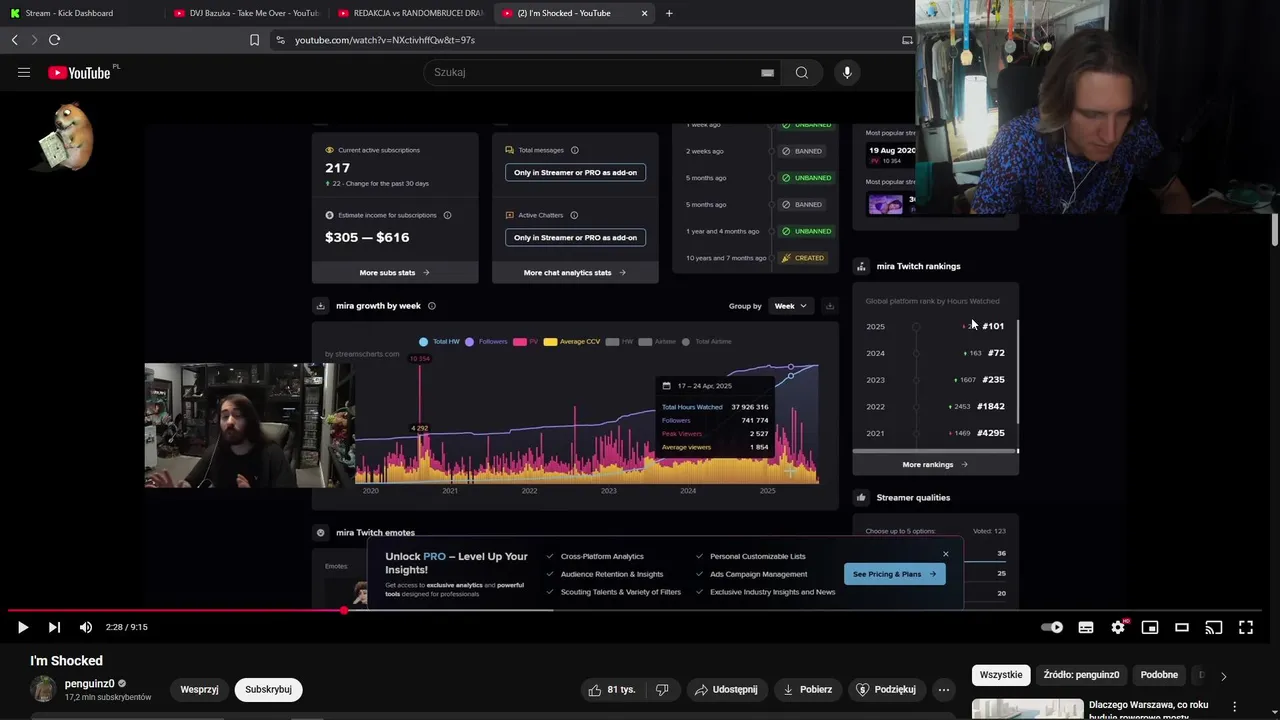
Task: Show more filter chips with right arrow
Action: pyautogui.click(x=1223, y=676)
